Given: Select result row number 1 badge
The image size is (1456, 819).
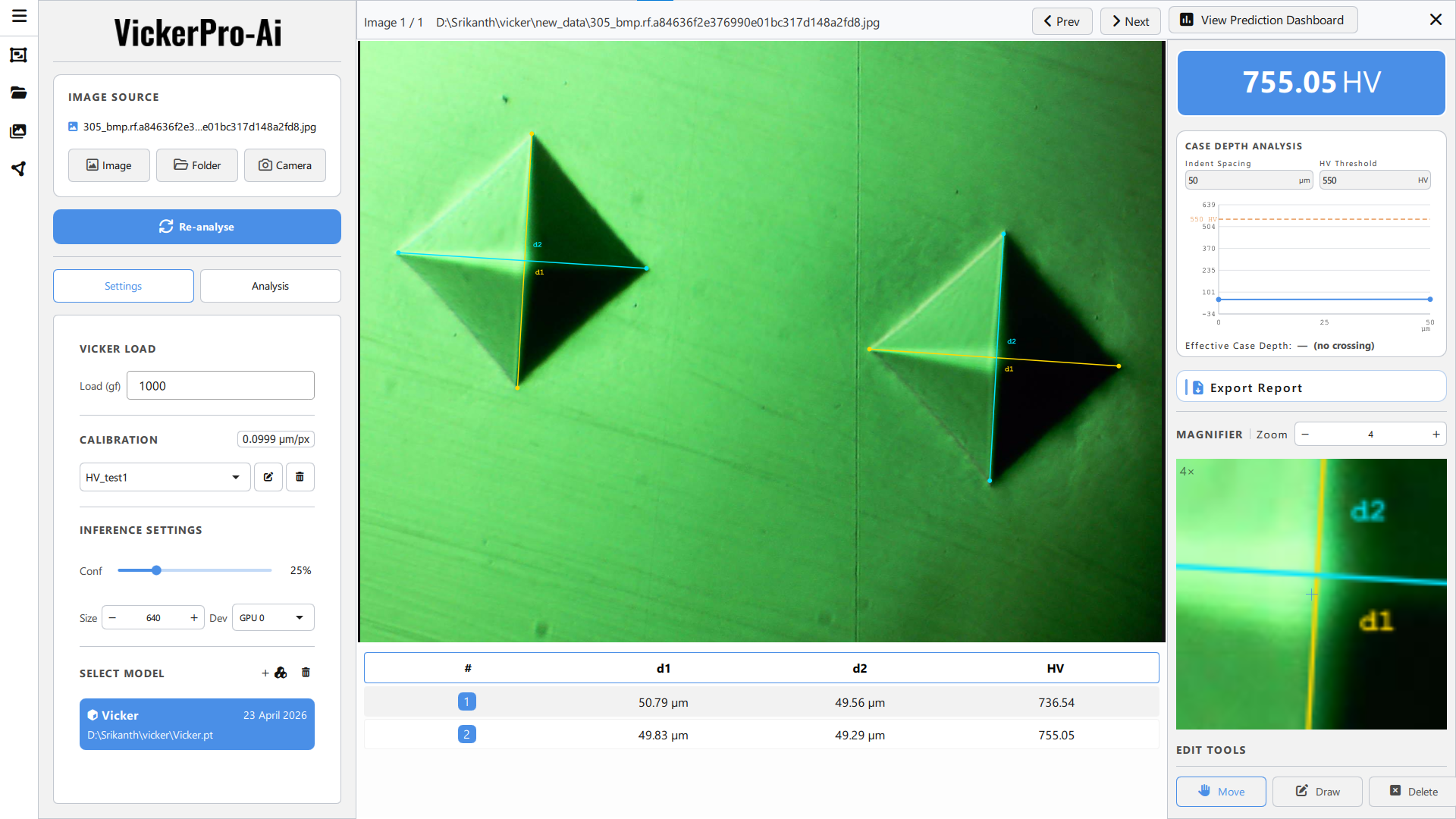Looking at the screenshot, I should 467,702.
